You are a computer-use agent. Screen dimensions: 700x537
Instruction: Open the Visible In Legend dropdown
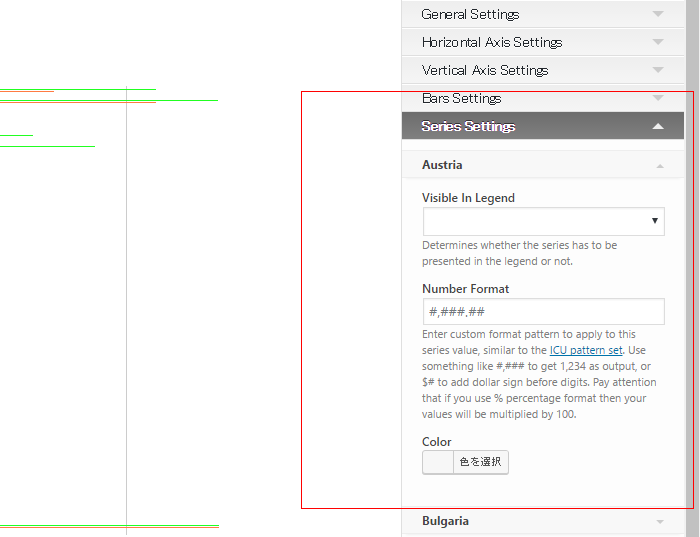tap(543, 221)
